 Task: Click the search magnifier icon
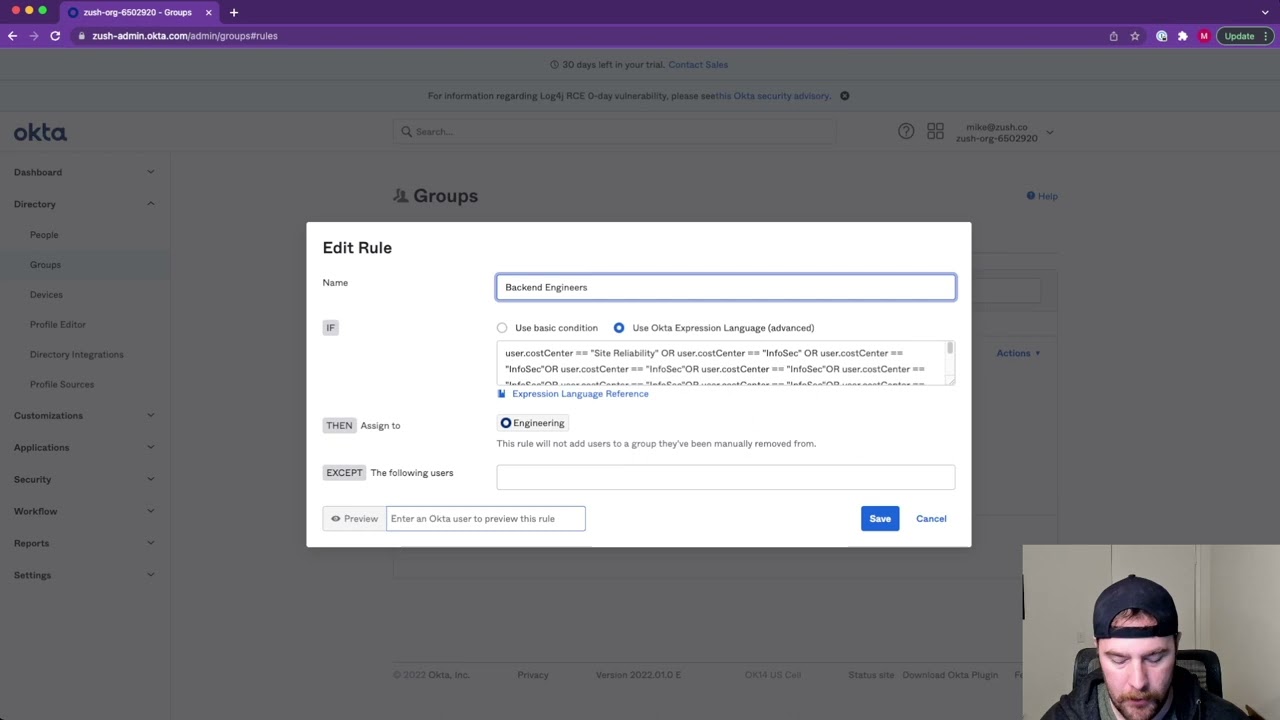coord(407,132)
